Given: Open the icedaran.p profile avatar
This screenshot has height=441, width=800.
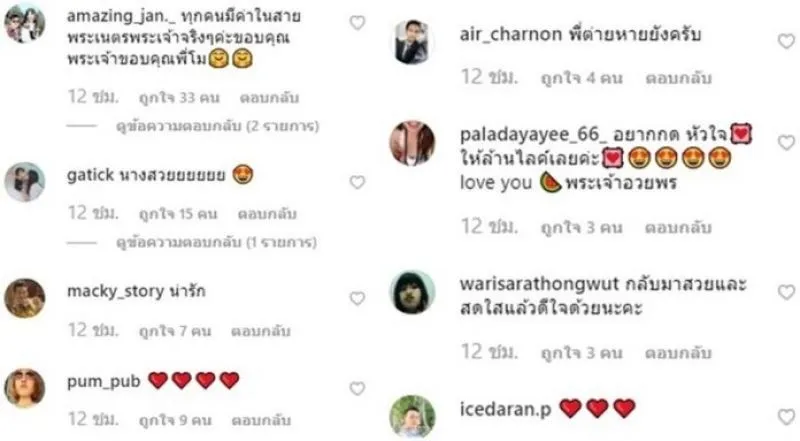Looking at the screenshot, I should click(412, 416).
